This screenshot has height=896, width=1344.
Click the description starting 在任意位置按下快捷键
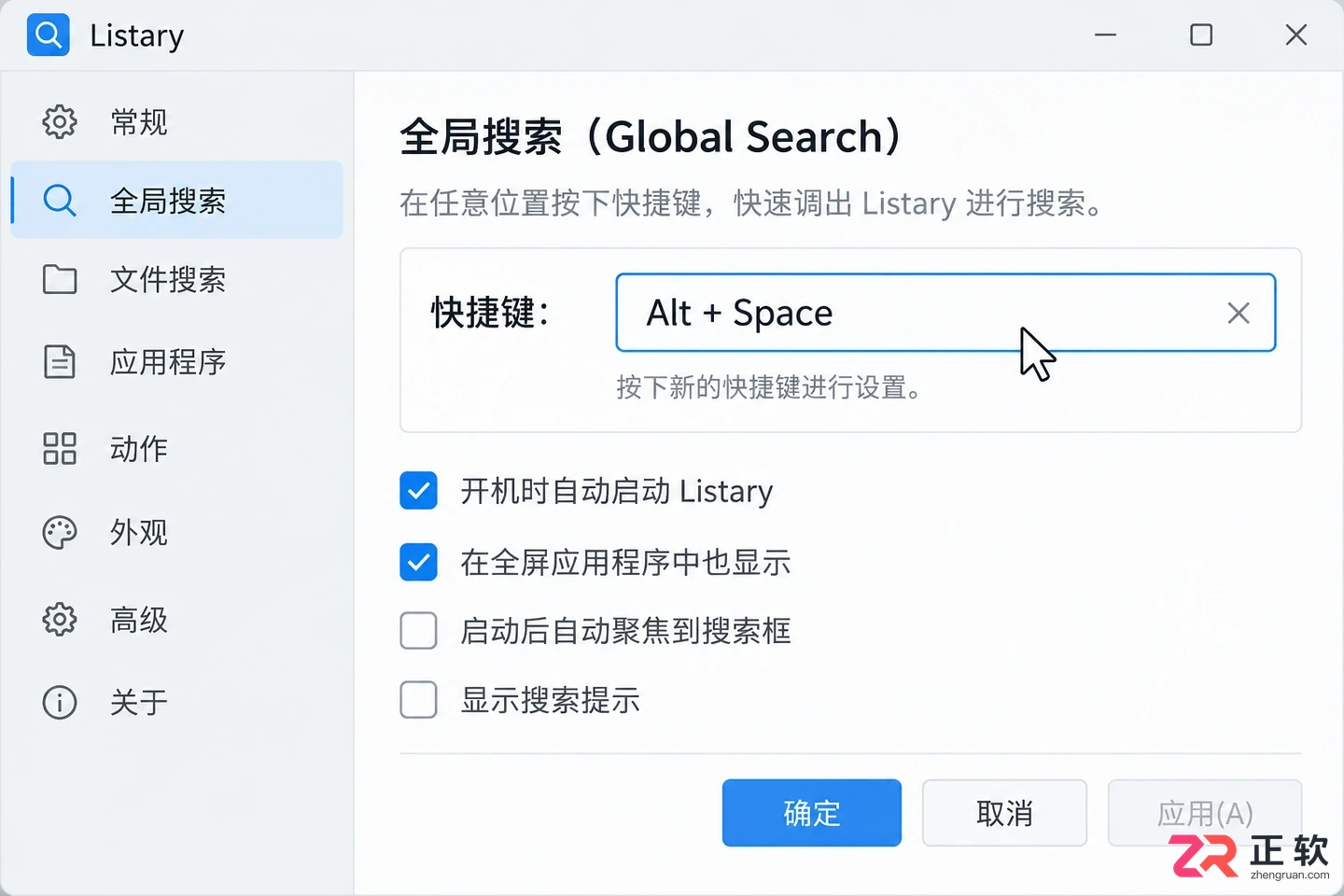[x=751, y=203]
